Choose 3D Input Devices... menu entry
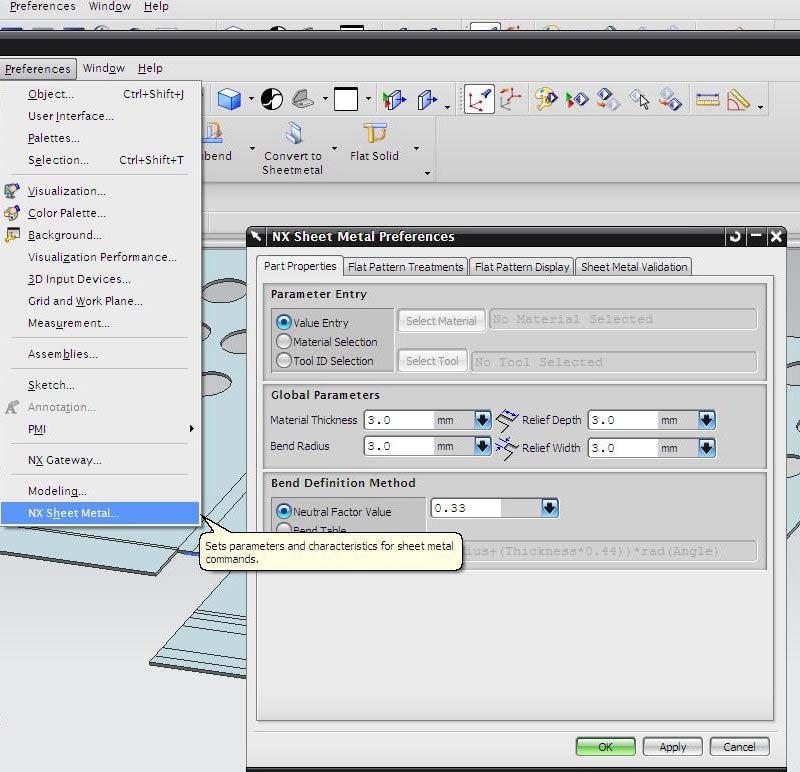The height and width of the screenshot is (772, 800). click(x=100, y=279)
